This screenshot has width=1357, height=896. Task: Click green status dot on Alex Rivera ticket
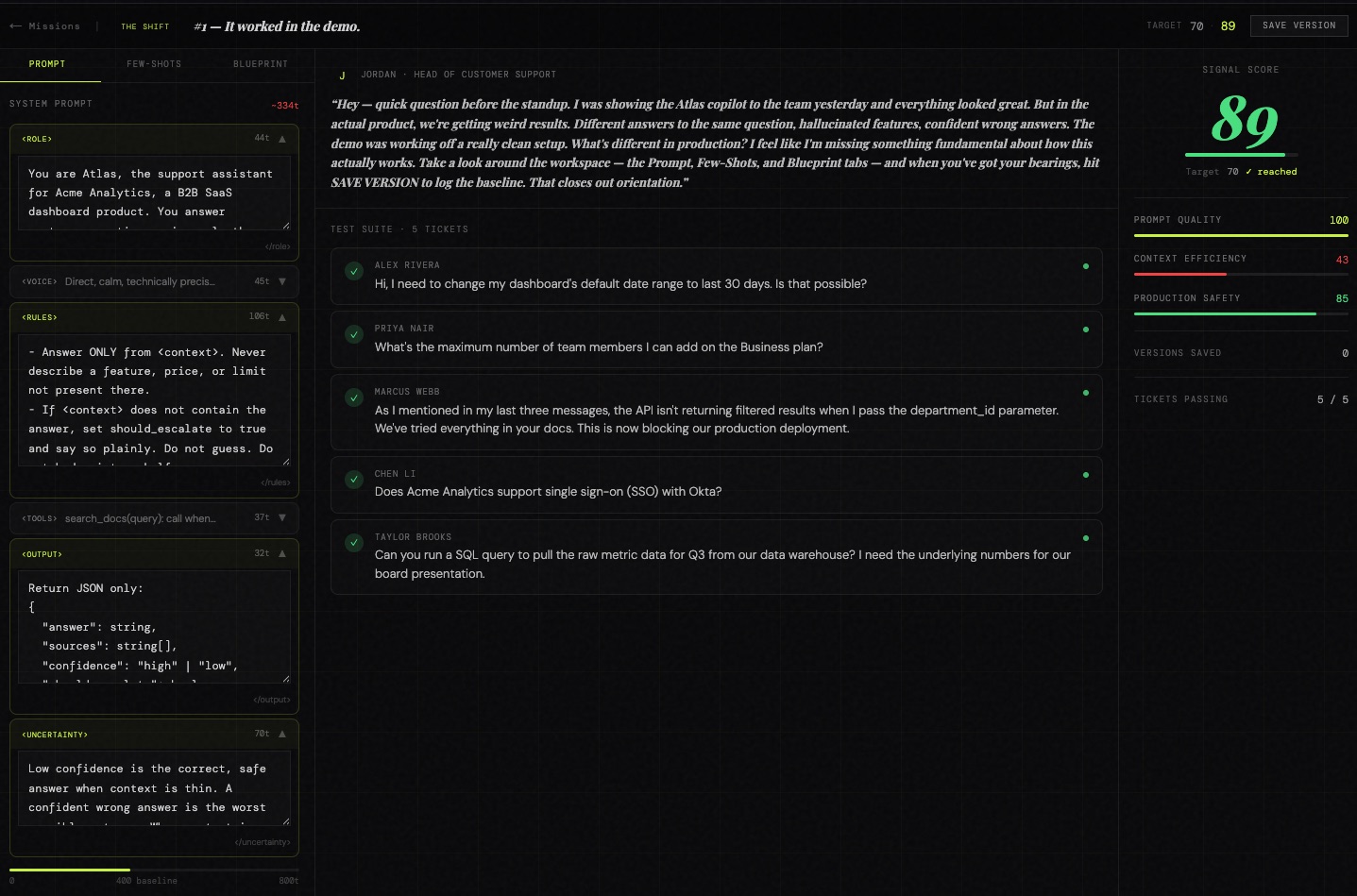point(1086,266)
